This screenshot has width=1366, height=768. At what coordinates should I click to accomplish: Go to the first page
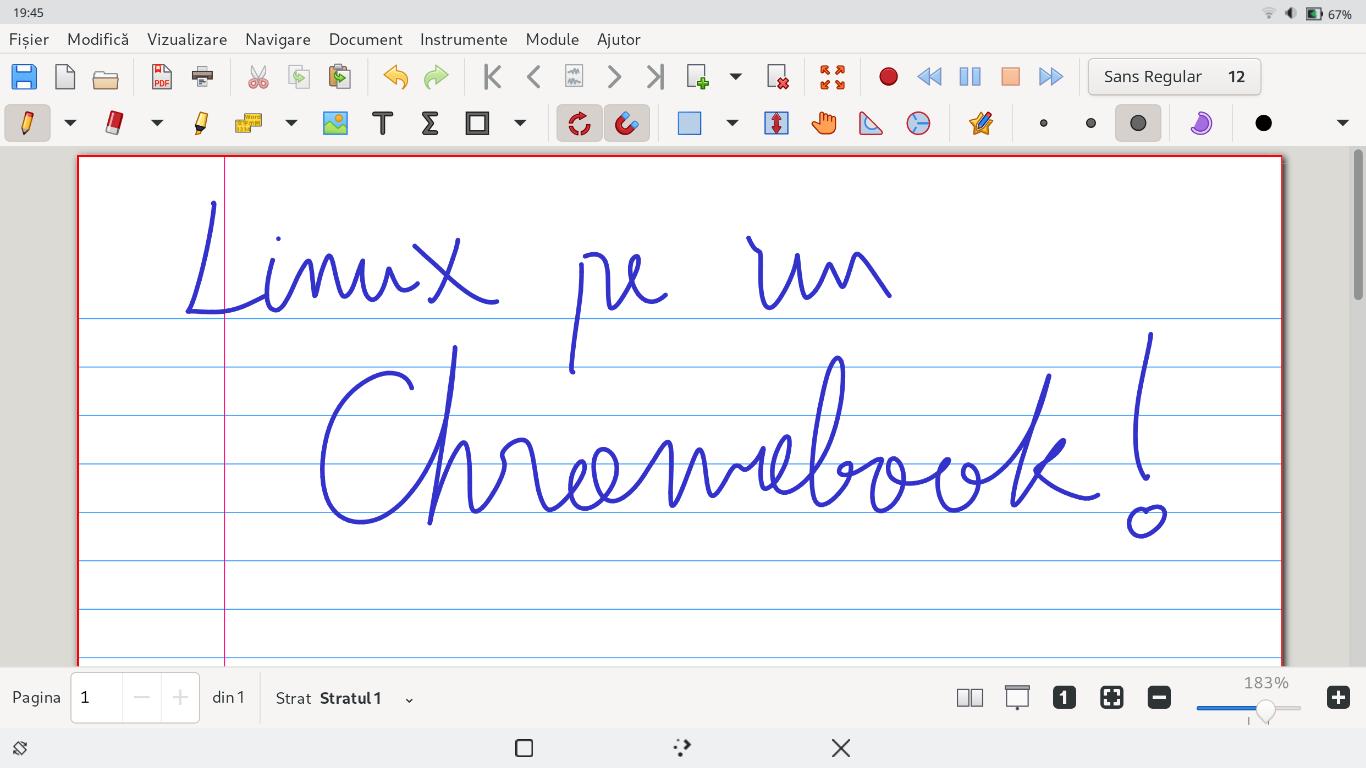pos(492,77)
